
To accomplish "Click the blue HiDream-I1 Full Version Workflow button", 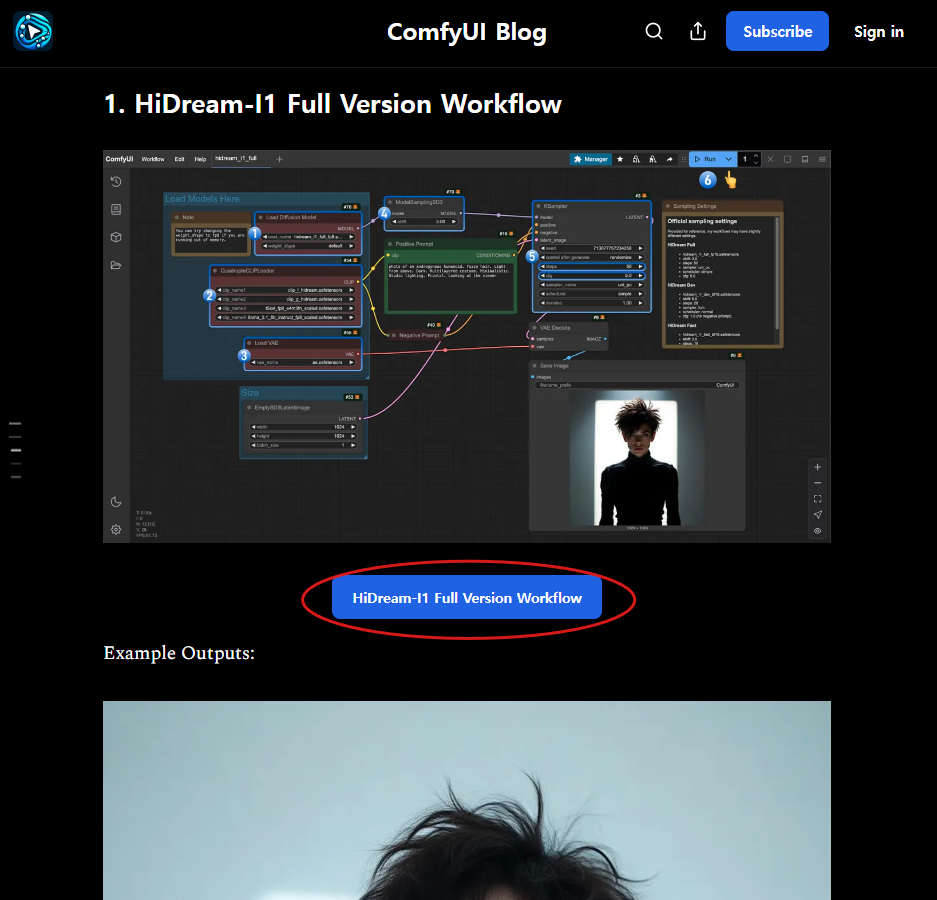I will pyautogui.click(x=467, y=598).
